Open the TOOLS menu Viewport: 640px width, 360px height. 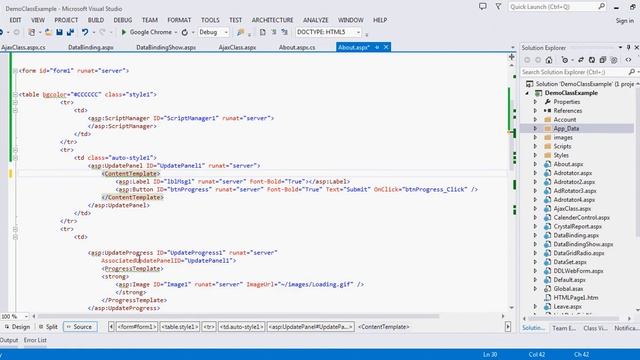point(210,20)
